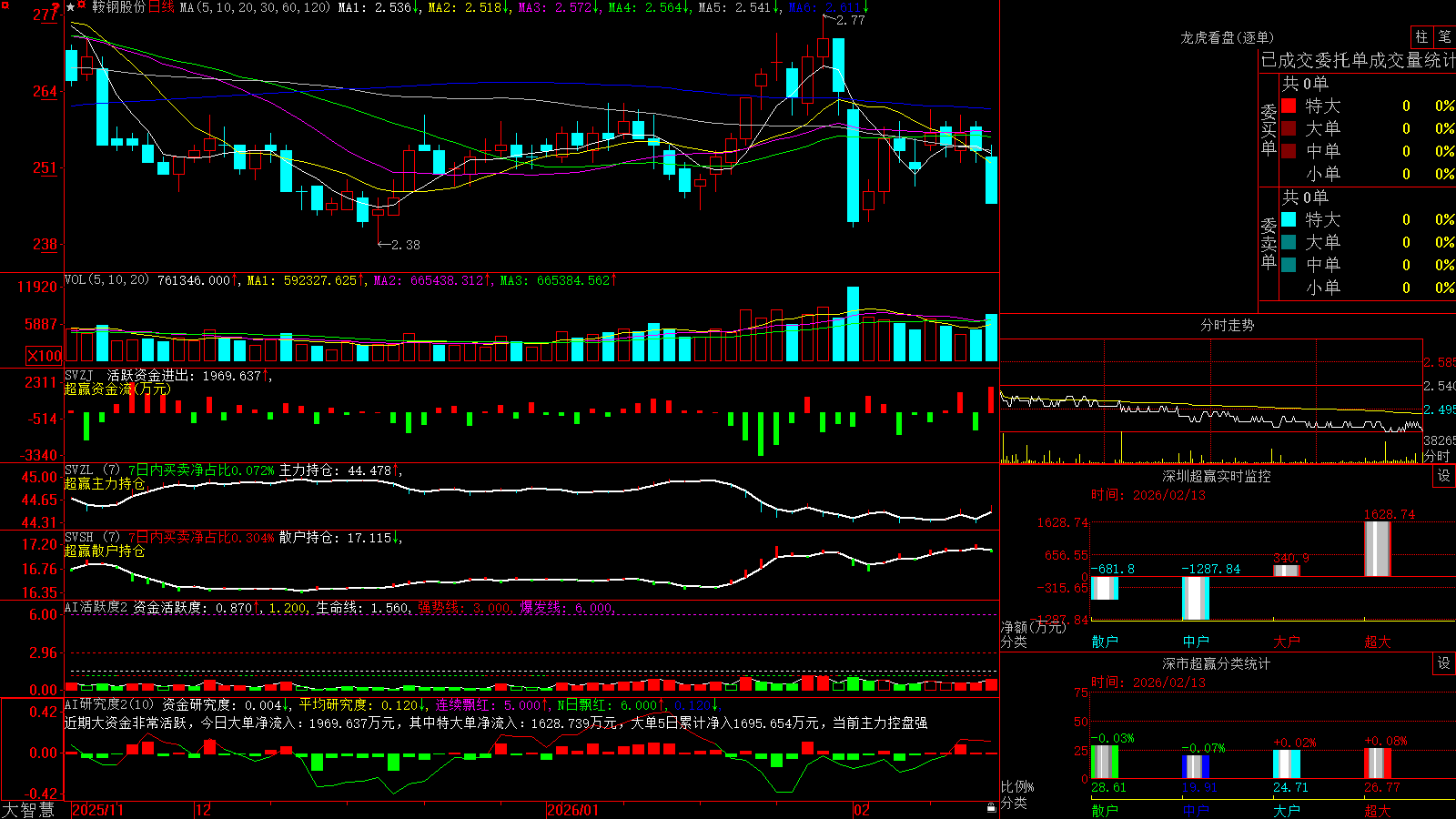Click the 大智慧 logo label

coord(28,809)
